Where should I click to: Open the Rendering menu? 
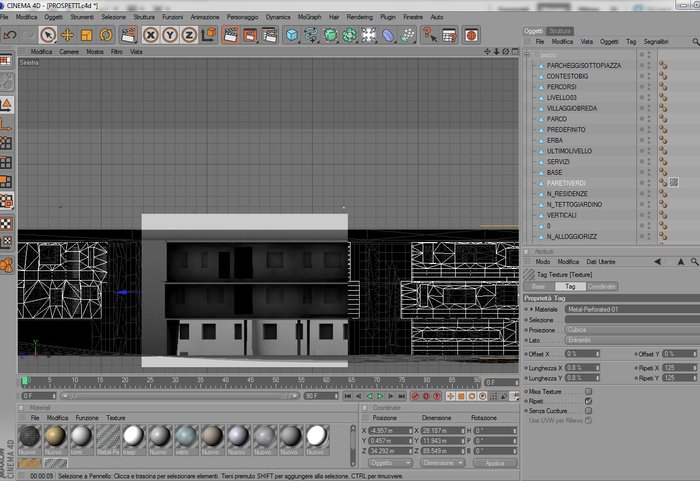[359, 17]
